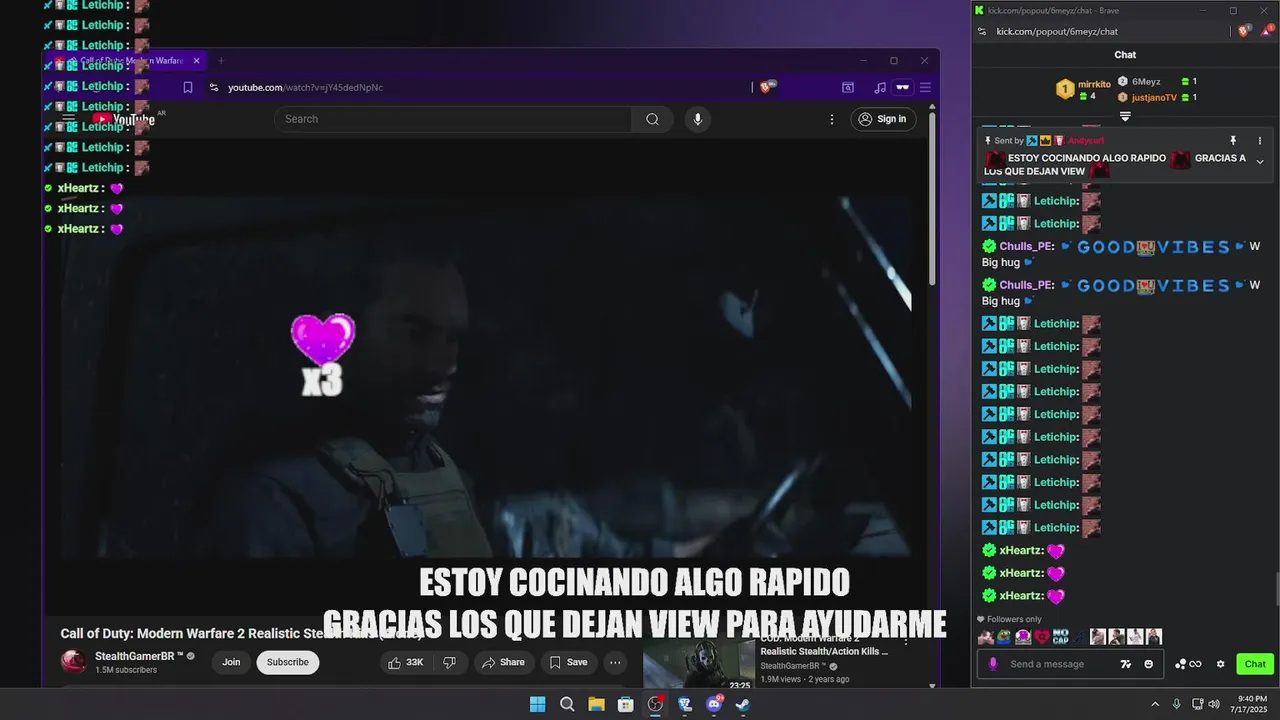
Task: Focus the YouTube Search field
Action: point(453,119)
